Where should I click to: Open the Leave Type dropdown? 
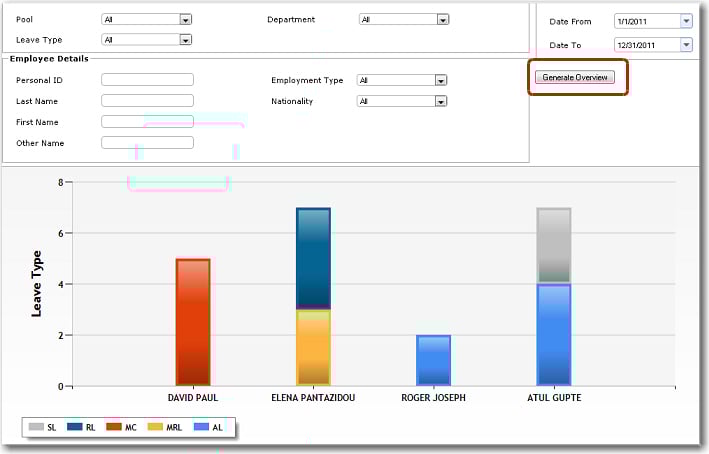pos(185,40)
